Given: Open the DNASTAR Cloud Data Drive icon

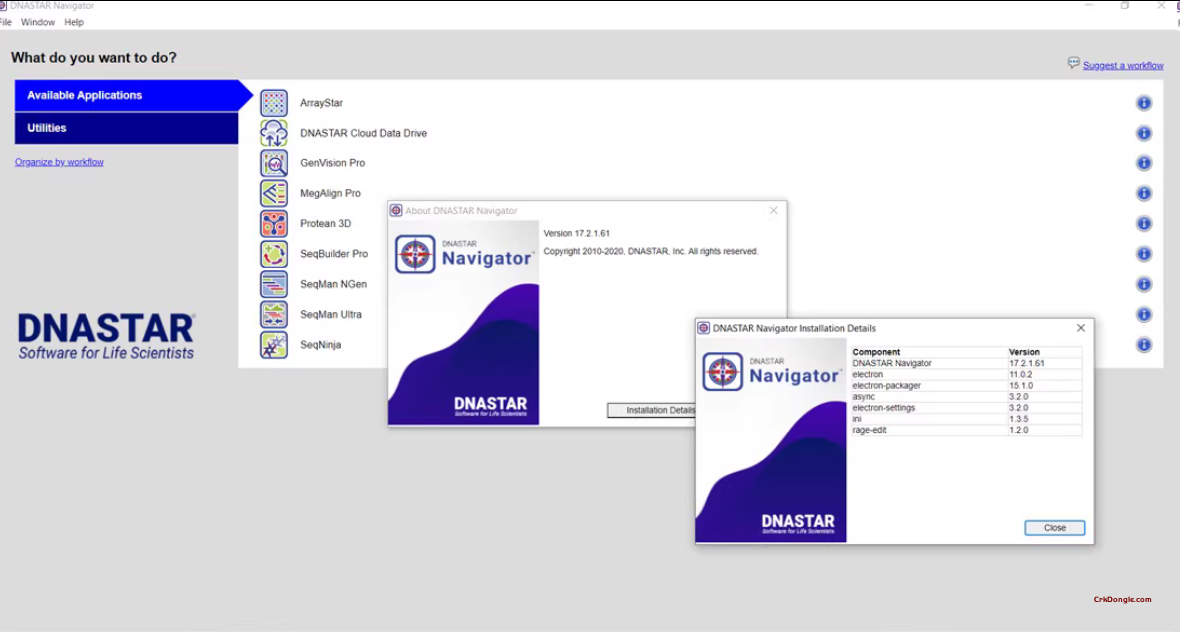Looking at the screenshot, I should click(274, 133).
